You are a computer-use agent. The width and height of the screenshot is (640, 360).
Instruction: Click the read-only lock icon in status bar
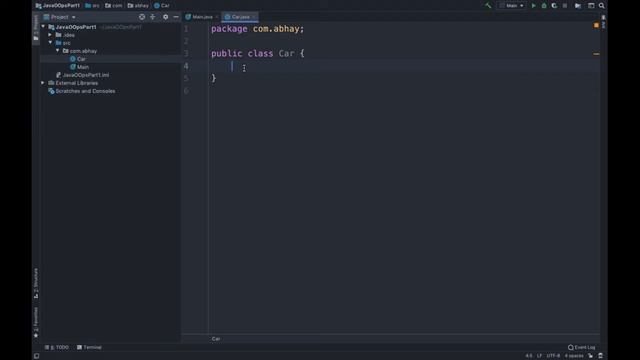591,356
